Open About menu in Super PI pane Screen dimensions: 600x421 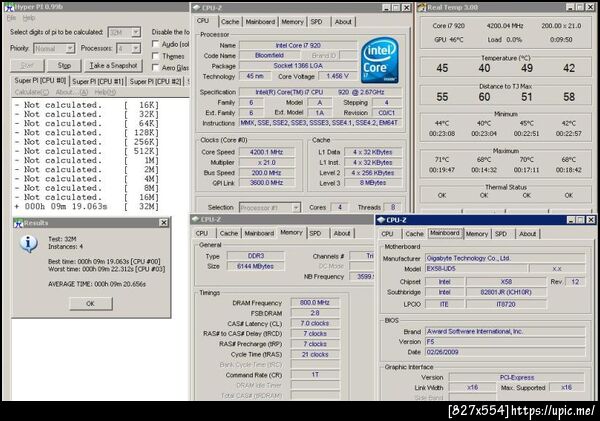coord(72,92)
